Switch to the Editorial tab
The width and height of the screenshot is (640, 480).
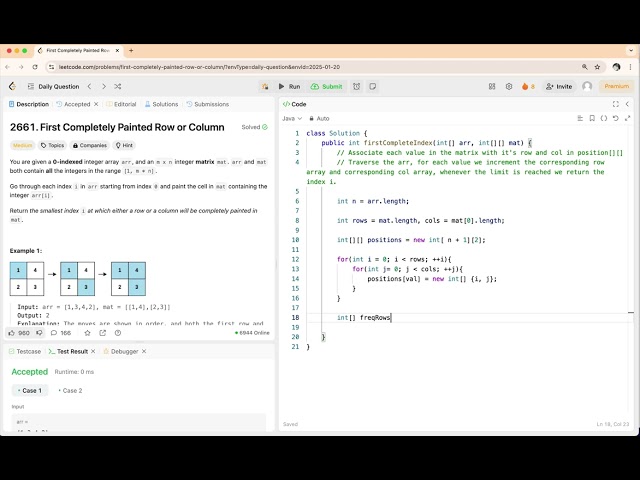click(x=121, y=104)
